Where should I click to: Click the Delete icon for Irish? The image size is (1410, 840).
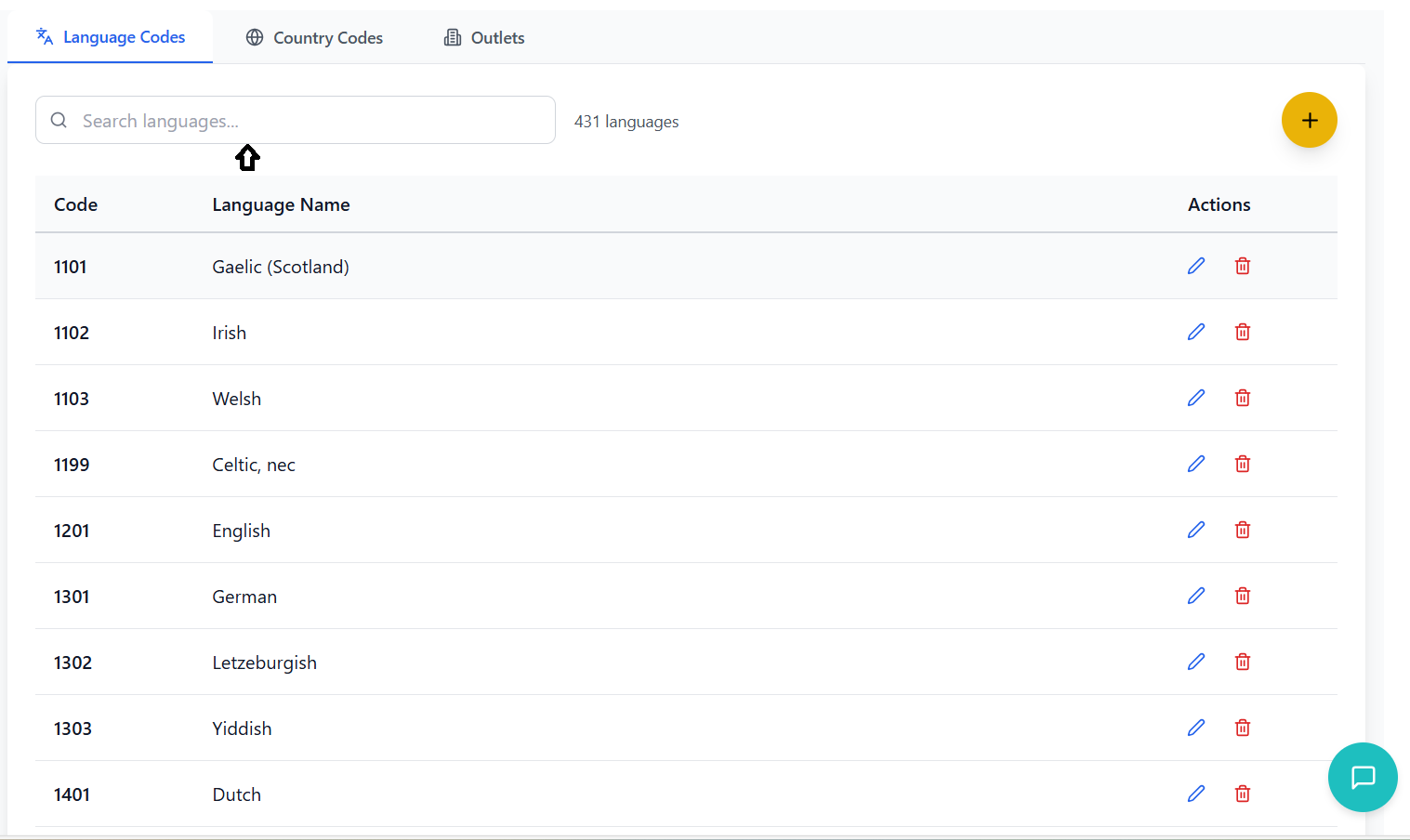click(x=1242, y=332)
